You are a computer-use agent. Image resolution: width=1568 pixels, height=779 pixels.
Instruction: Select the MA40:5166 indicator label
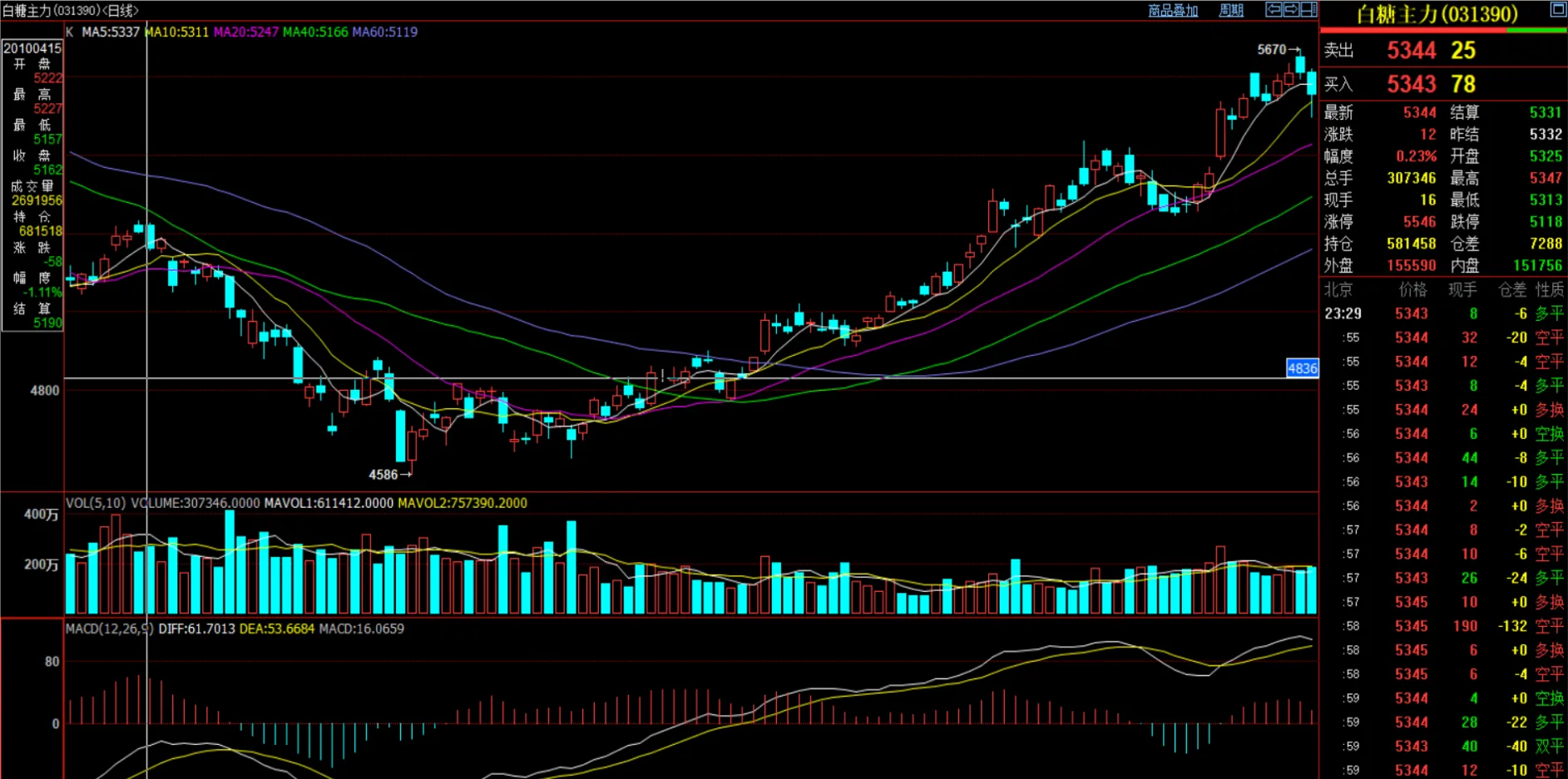pos(315,32)
